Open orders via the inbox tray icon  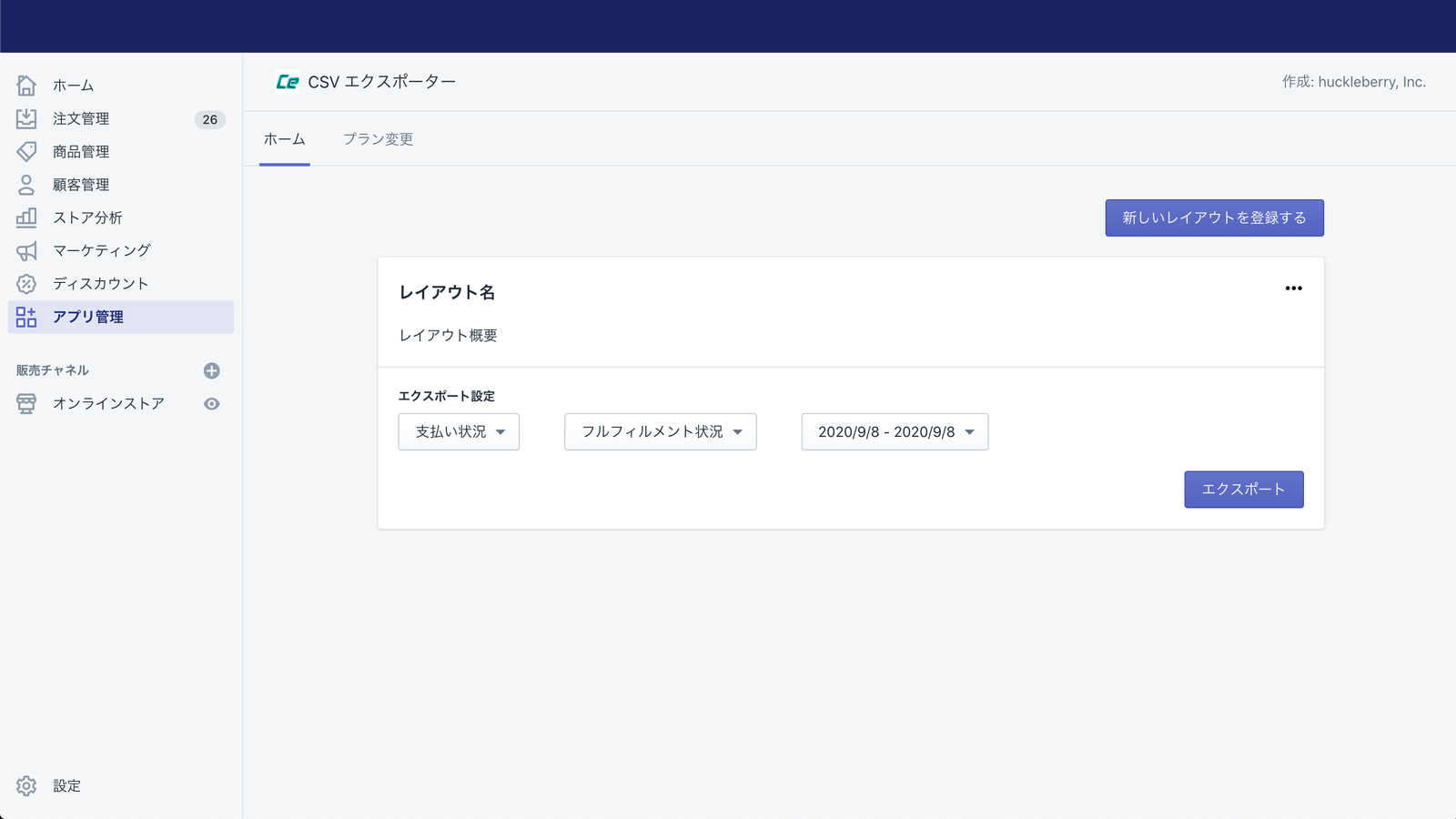click(x=26, y=118)
